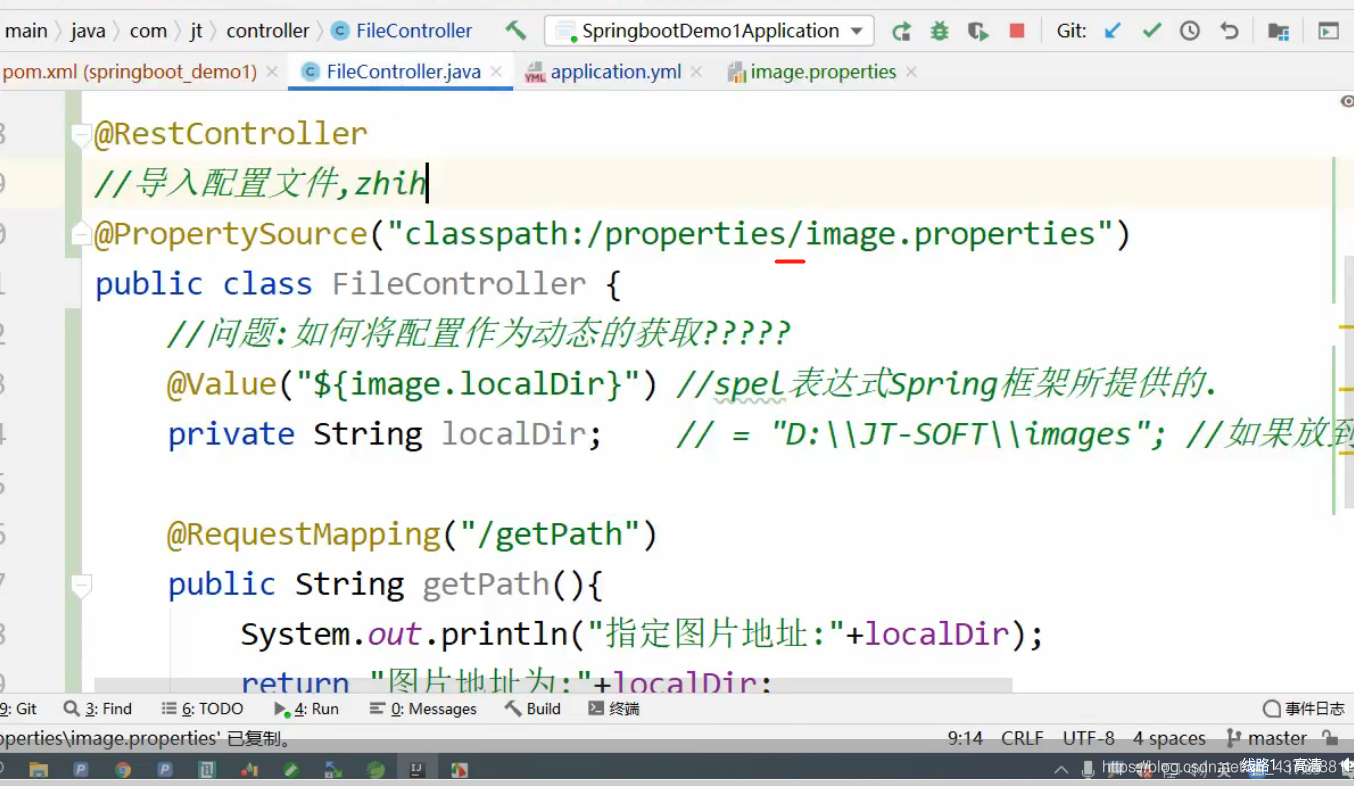
Task: Close the application.yml tab
Action: pos(696,72)
